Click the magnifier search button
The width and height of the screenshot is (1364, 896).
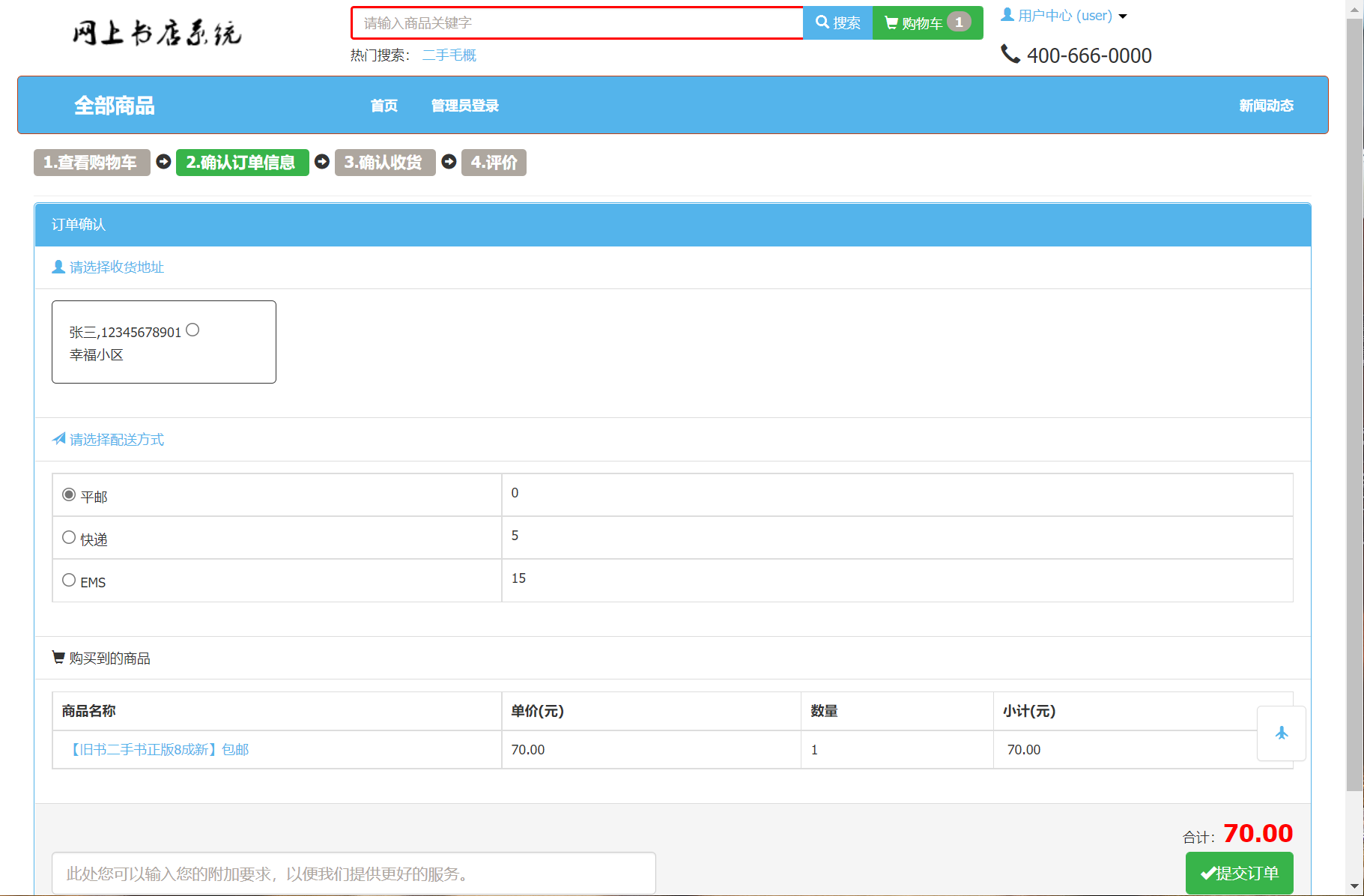click(837, 22)
